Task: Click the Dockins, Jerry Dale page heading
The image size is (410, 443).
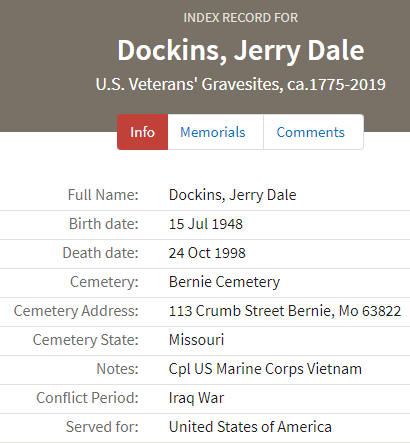Action: 241,50
